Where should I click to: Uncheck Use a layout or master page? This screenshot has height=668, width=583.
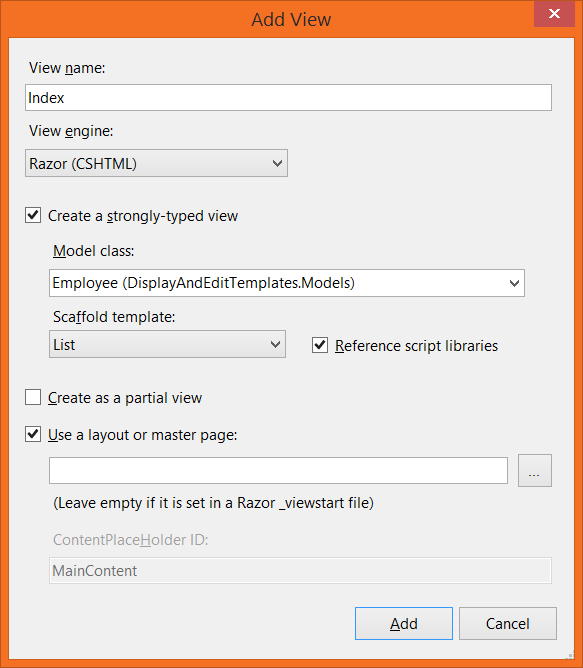33,435
